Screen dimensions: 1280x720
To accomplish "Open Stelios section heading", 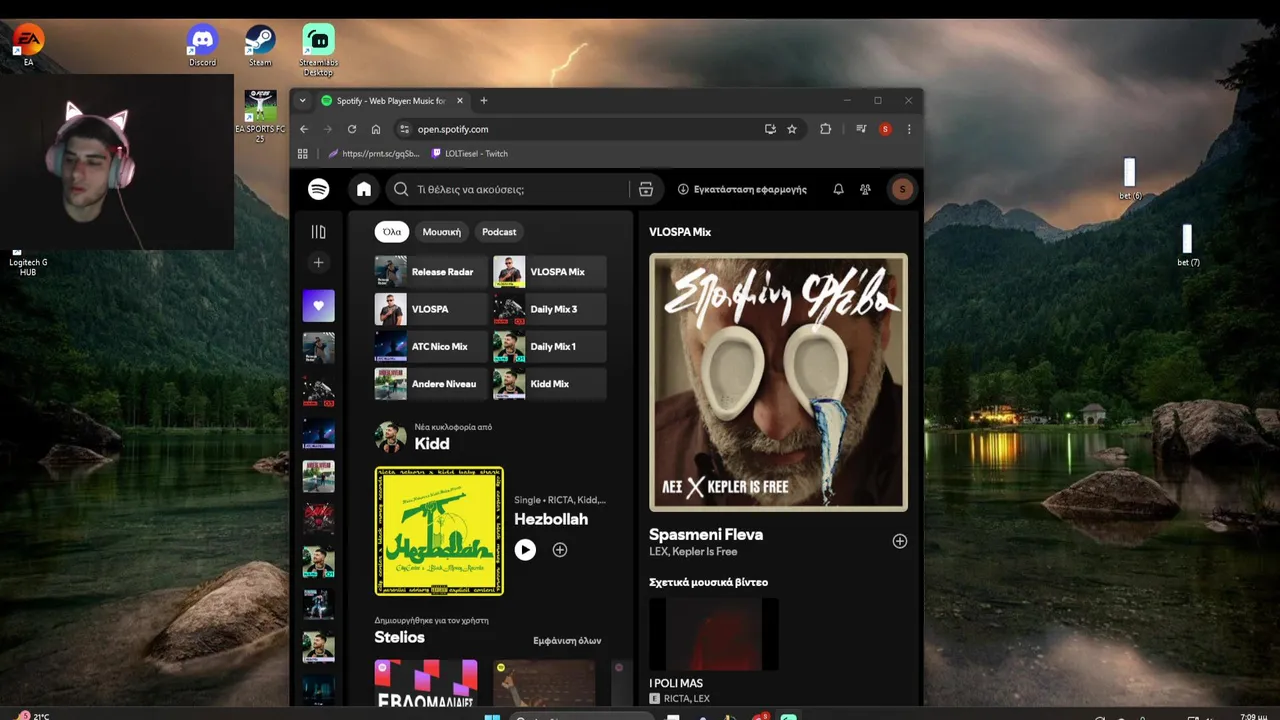I will coord(399,637).
